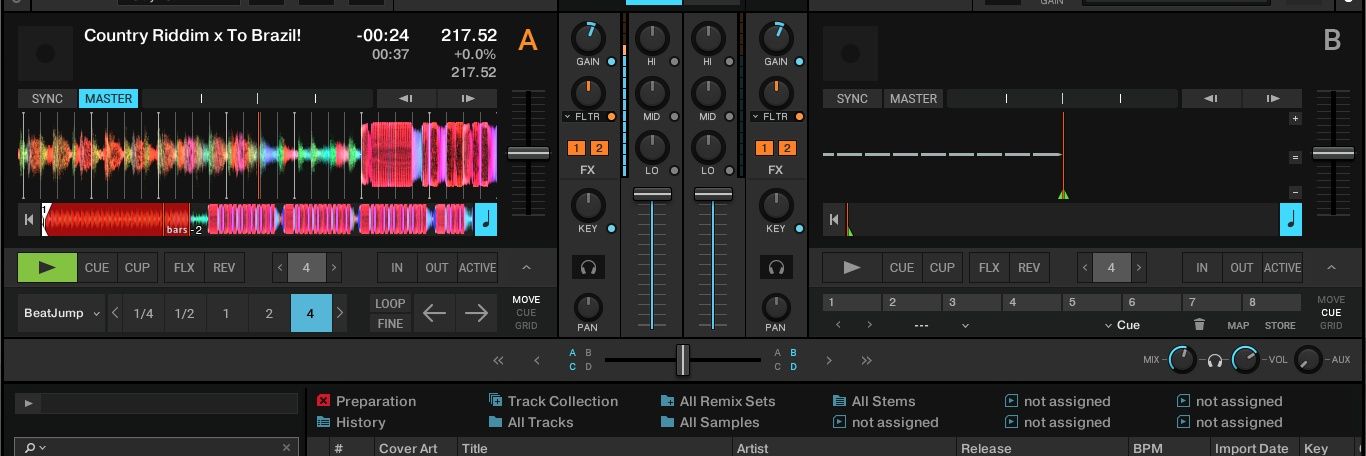This screenshot has height=456, width=1366.
Task: Jump backward with left arrow on Deck A
Action: click(434, 313)
